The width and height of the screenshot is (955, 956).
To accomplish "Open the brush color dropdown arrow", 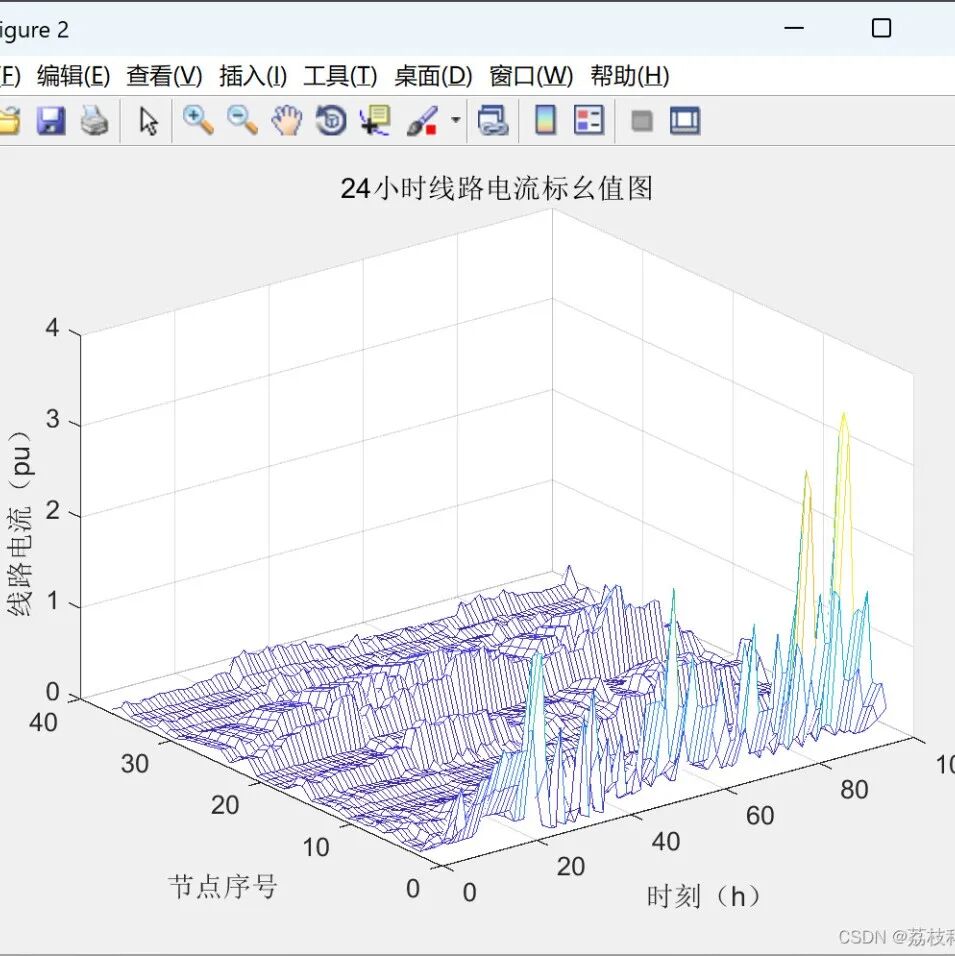I will point(456,120).
